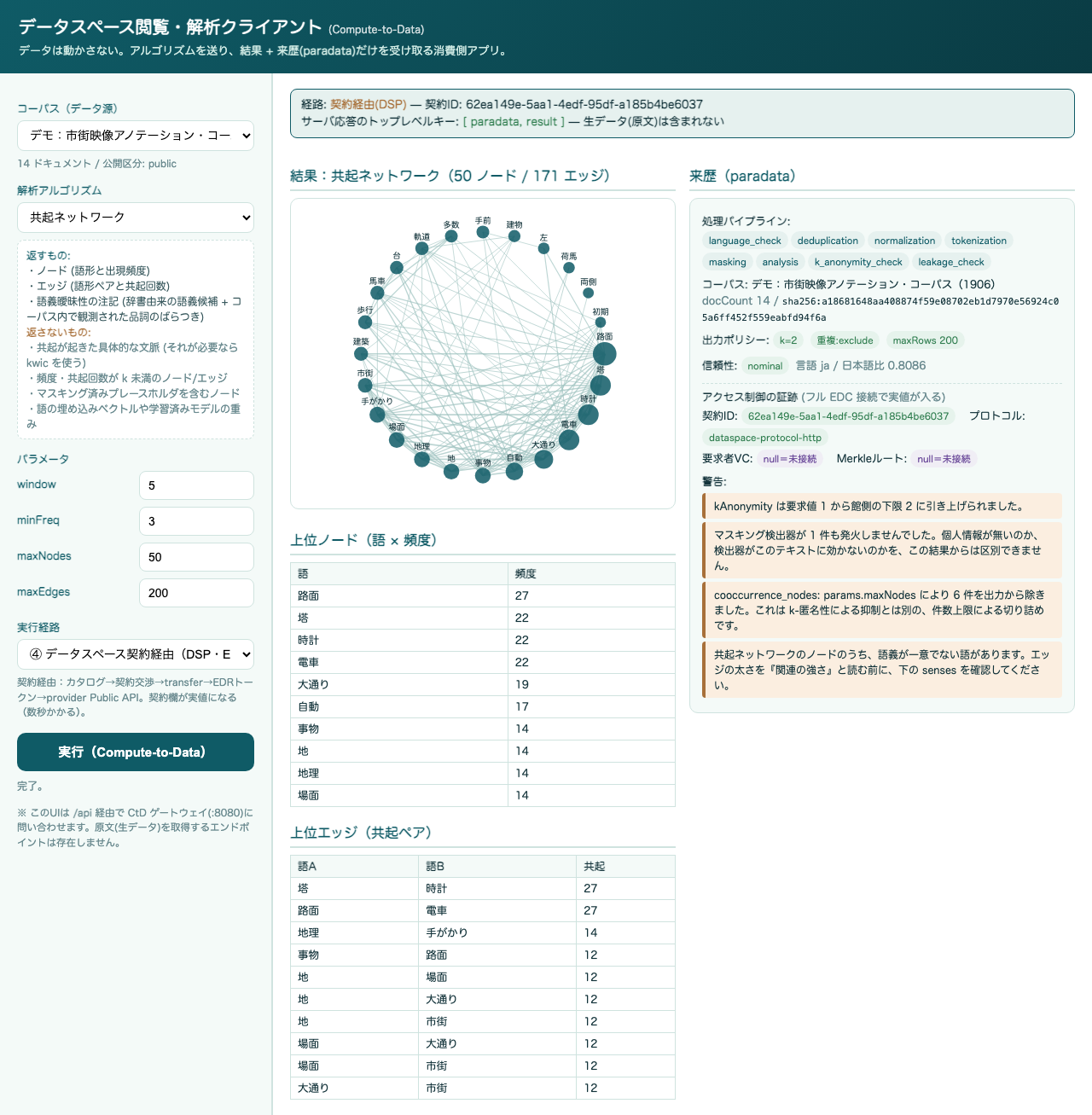This screenshot has height=1115, width=1092.
Task: Click the Merkleルート null=未接続 tag
Action: (944, 459)
